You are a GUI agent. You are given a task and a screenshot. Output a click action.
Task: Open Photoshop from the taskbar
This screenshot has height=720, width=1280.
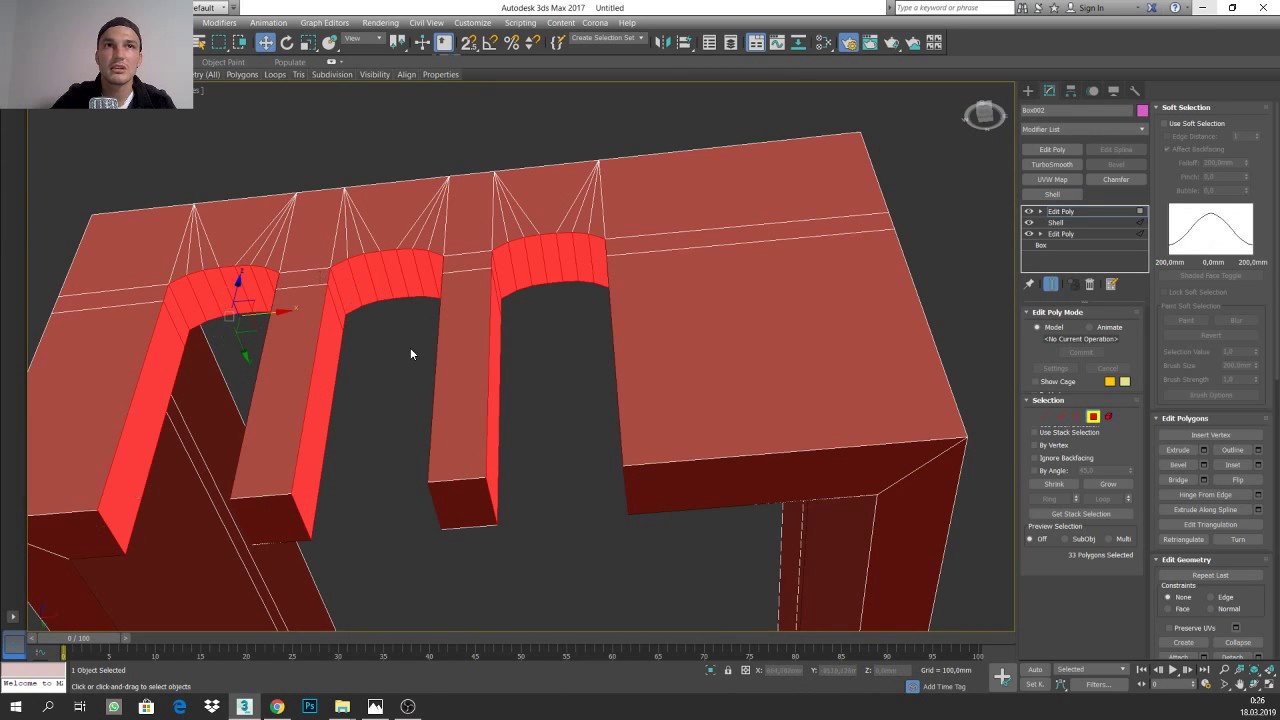(x=310, y=707)
